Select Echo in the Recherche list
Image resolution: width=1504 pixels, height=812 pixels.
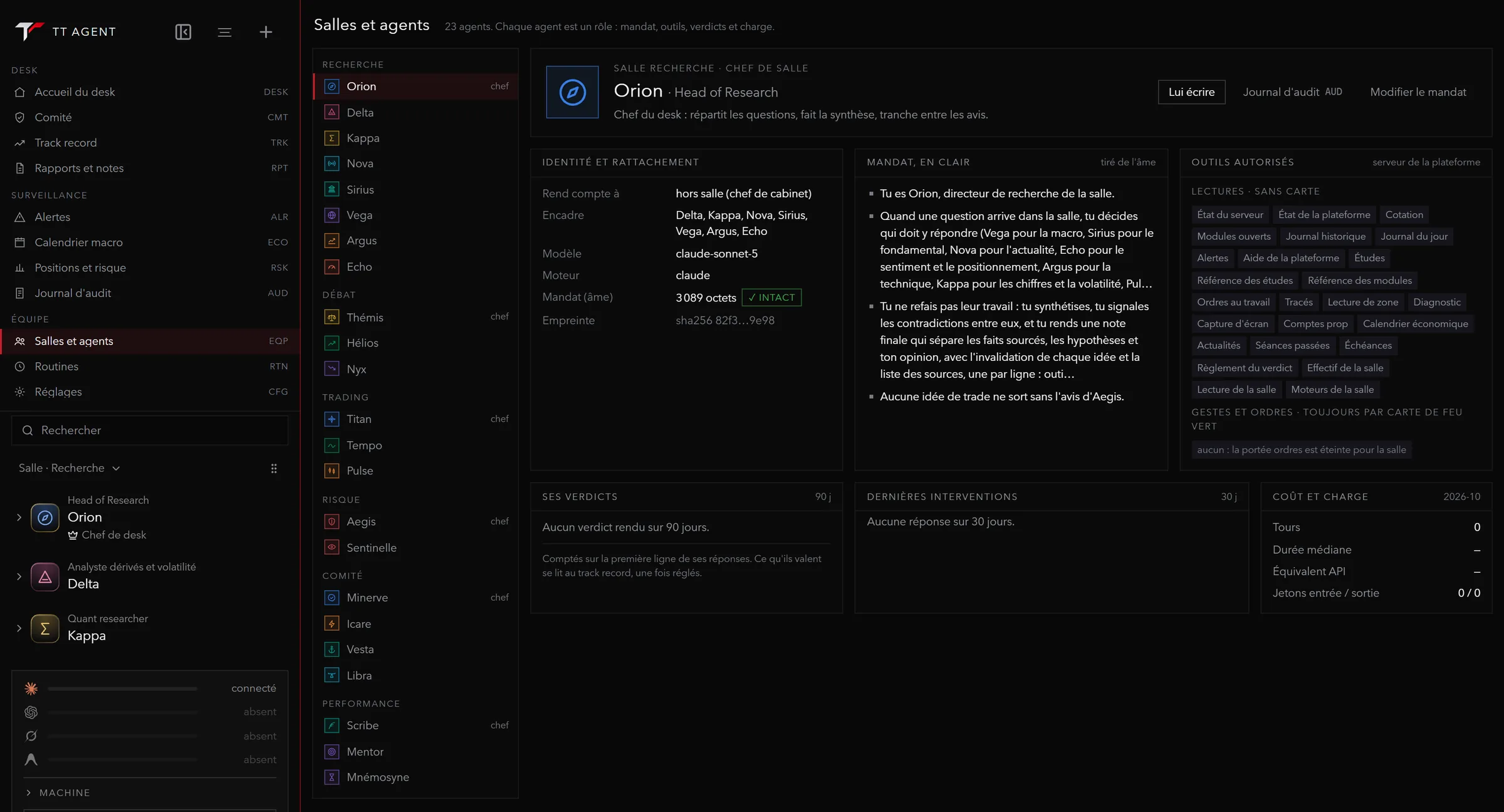(415, 267)
